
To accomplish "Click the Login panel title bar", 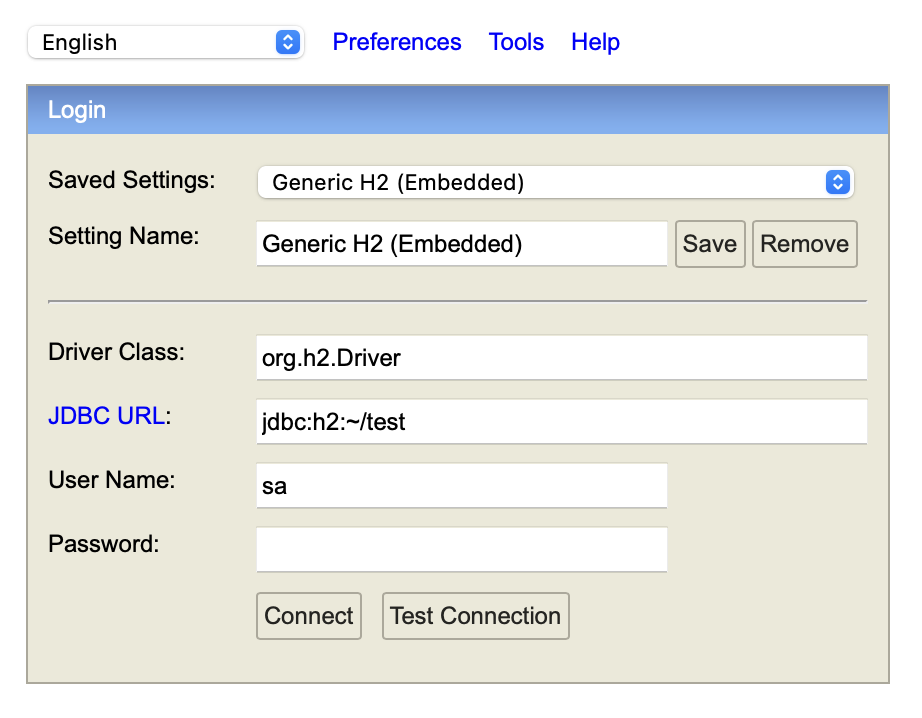I will [x=457, y=110].
